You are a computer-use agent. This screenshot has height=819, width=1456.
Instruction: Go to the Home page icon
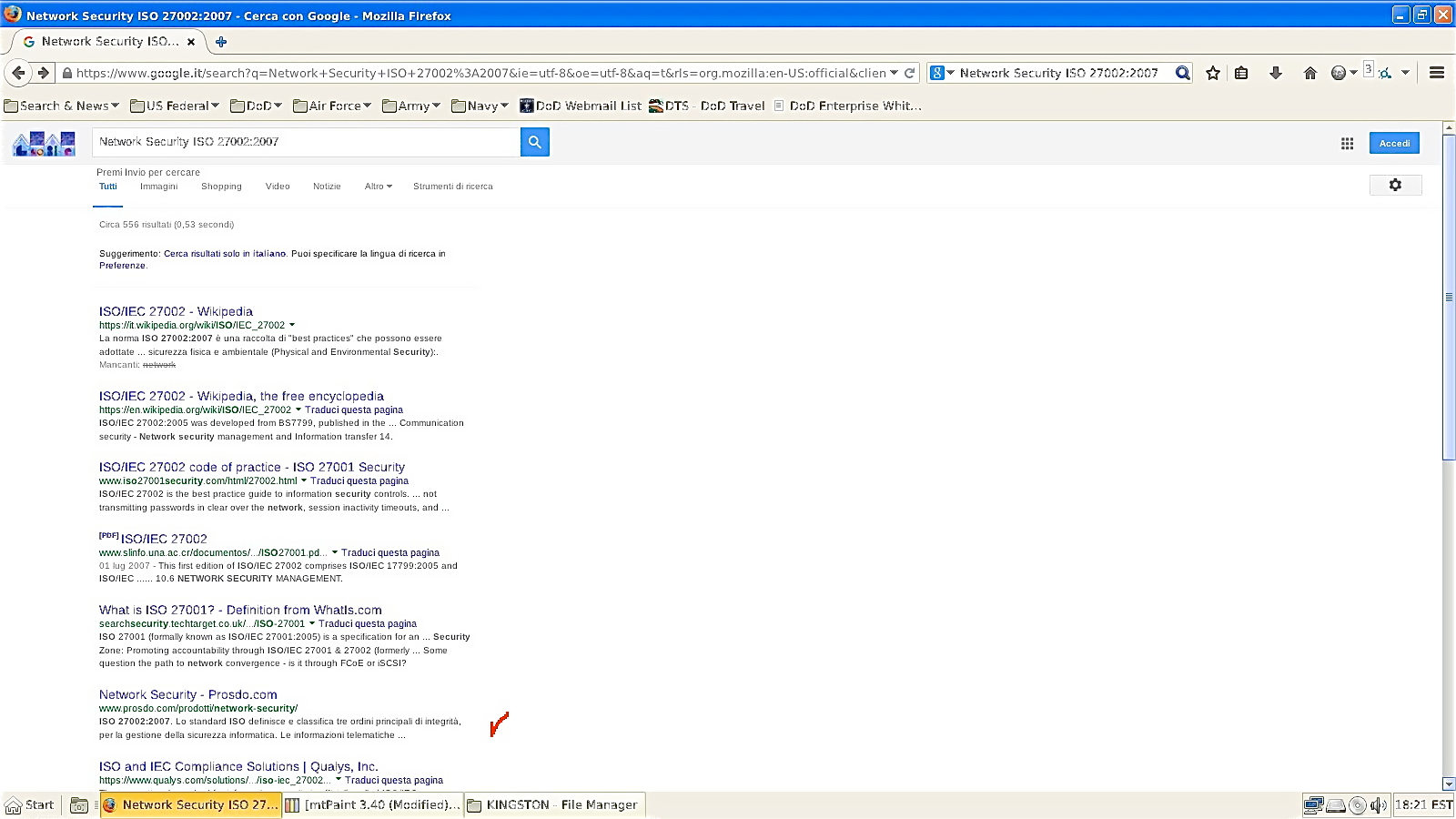click(1310, 73)
